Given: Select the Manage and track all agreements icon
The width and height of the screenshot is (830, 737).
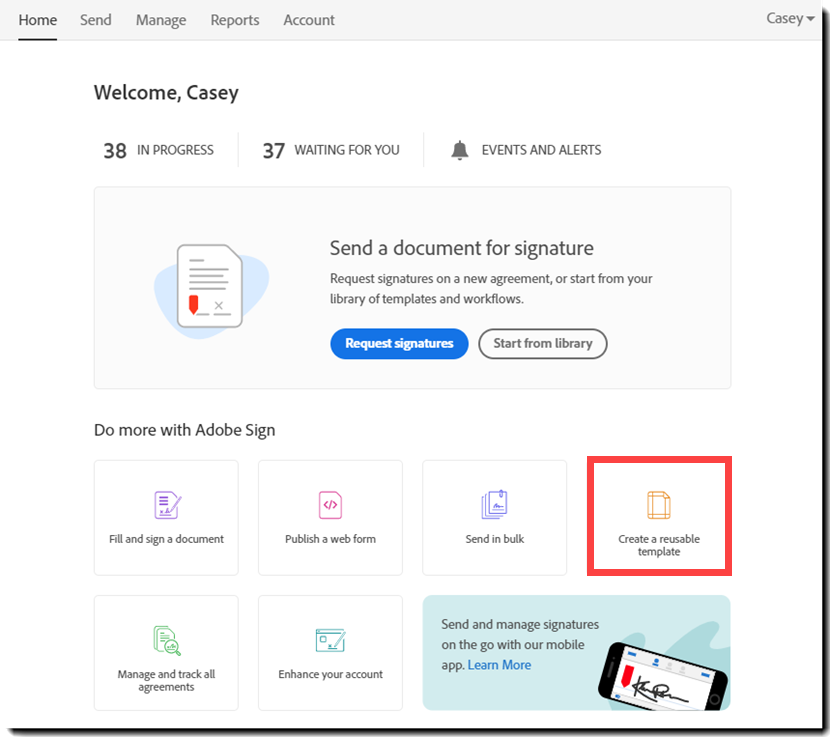Looking at the screenshot, I should pos(165,640).
